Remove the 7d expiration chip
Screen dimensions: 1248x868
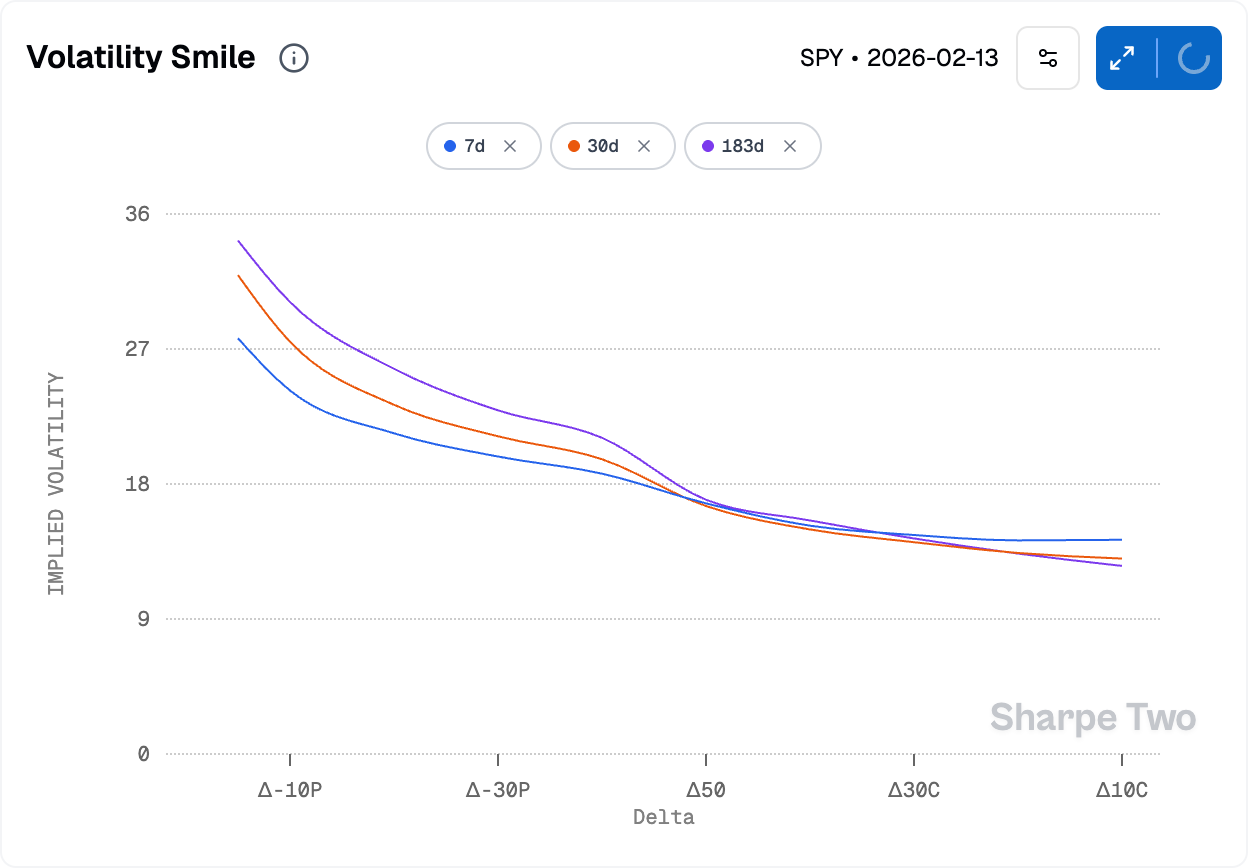point(510,146)
